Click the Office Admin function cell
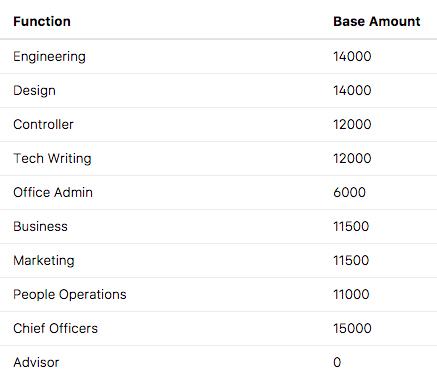 tap(53, 192)
